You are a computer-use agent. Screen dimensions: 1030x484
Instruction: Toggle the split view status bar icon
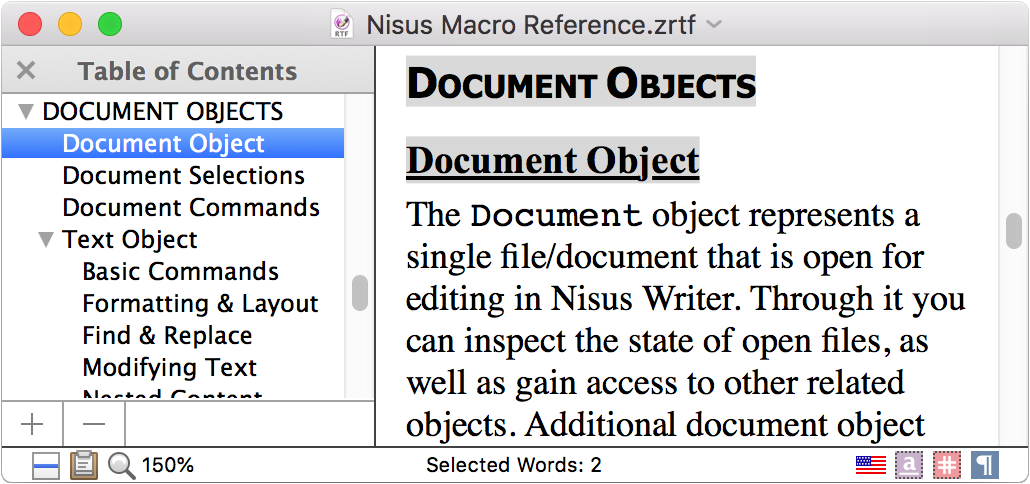[x=46, y=466]
